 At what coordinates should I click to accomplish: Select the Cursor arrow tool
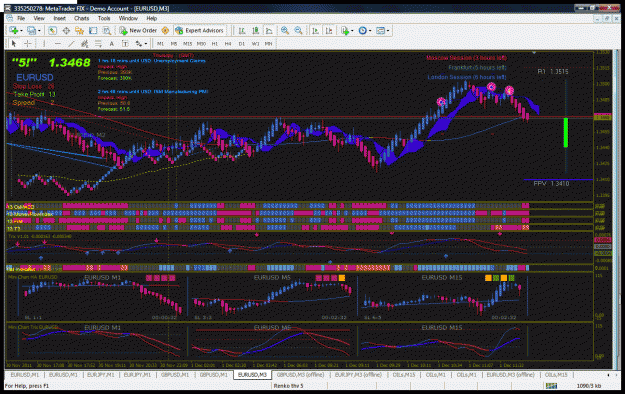pyautogui.click(x=14, y=43)
